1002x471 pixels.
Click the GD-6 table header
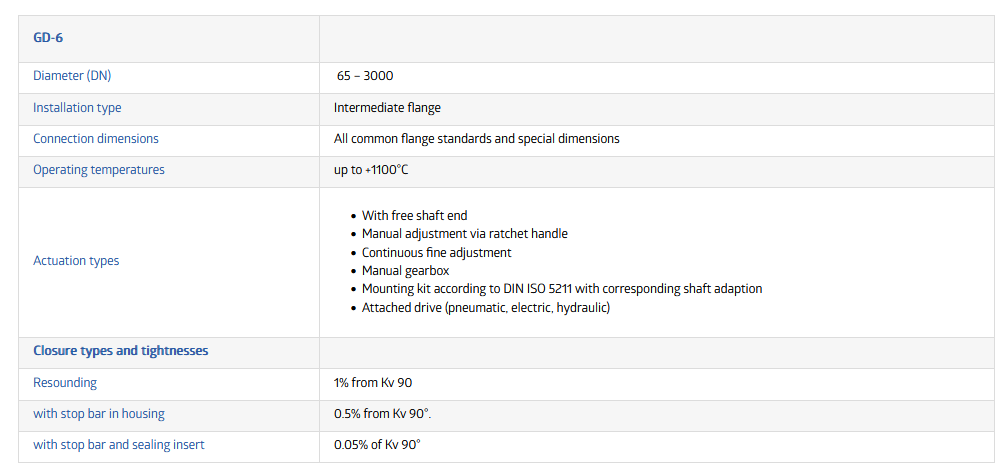coord(49,37)
